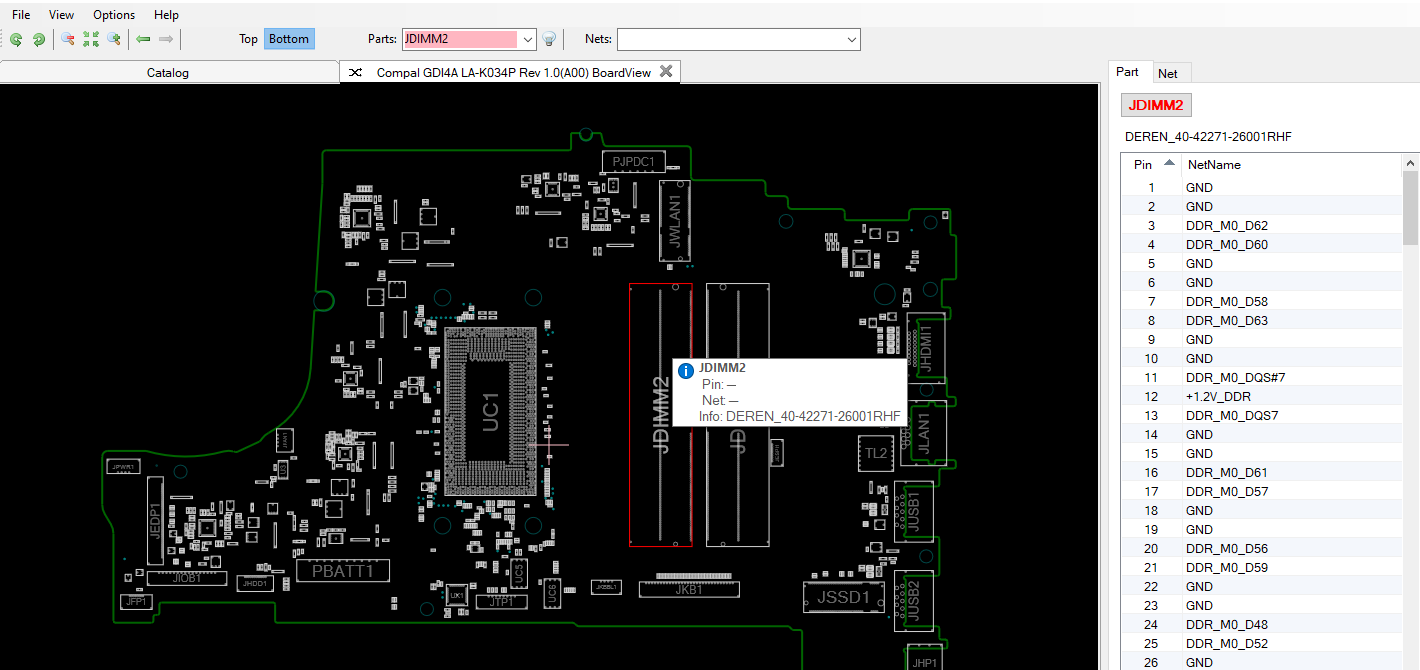Switch to Top board side

248,39
